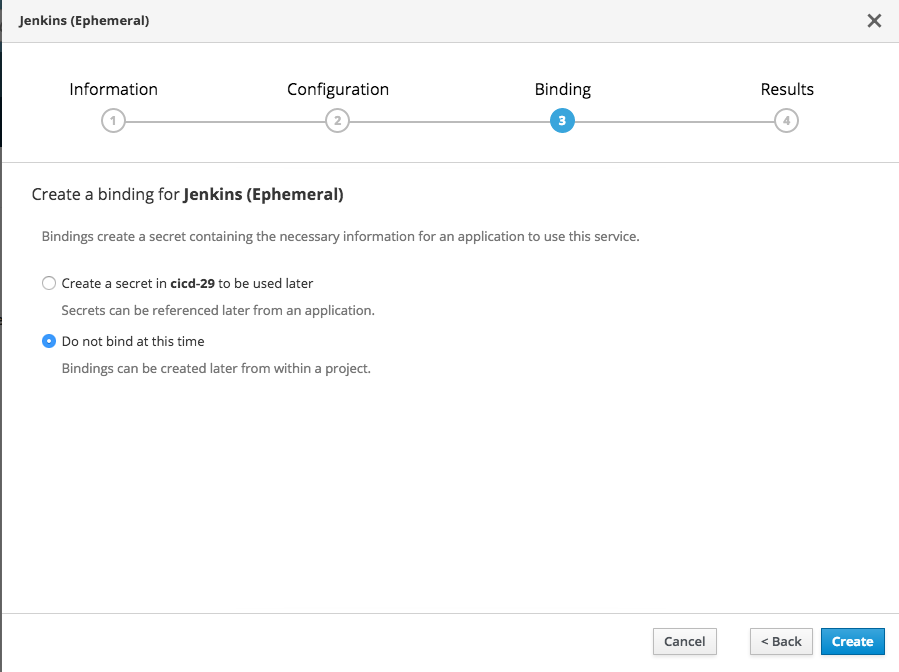
Task: Select the Binding step label
Action: coord(562,89)
